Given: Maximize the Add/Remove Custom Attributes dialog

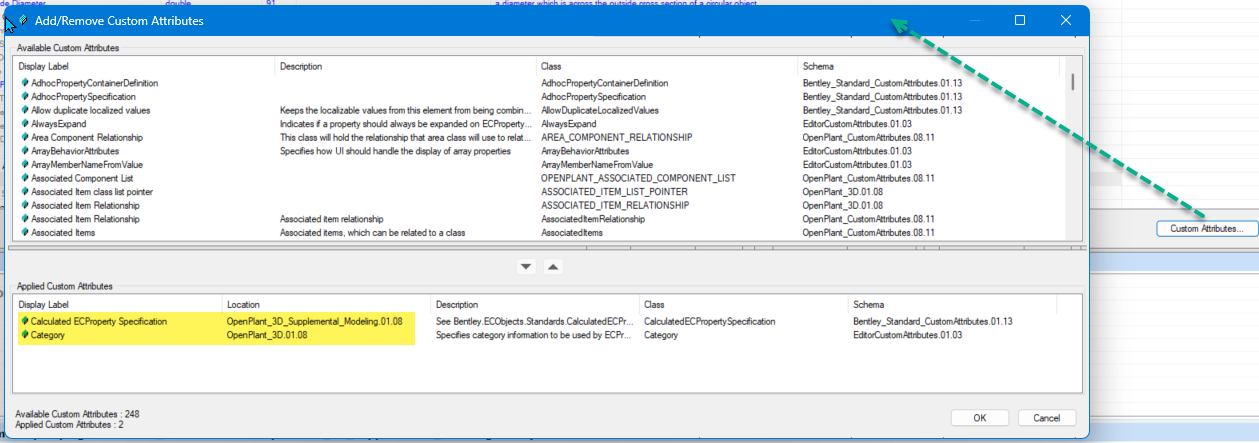Looking at the screenshot, I should (1020, 20).
